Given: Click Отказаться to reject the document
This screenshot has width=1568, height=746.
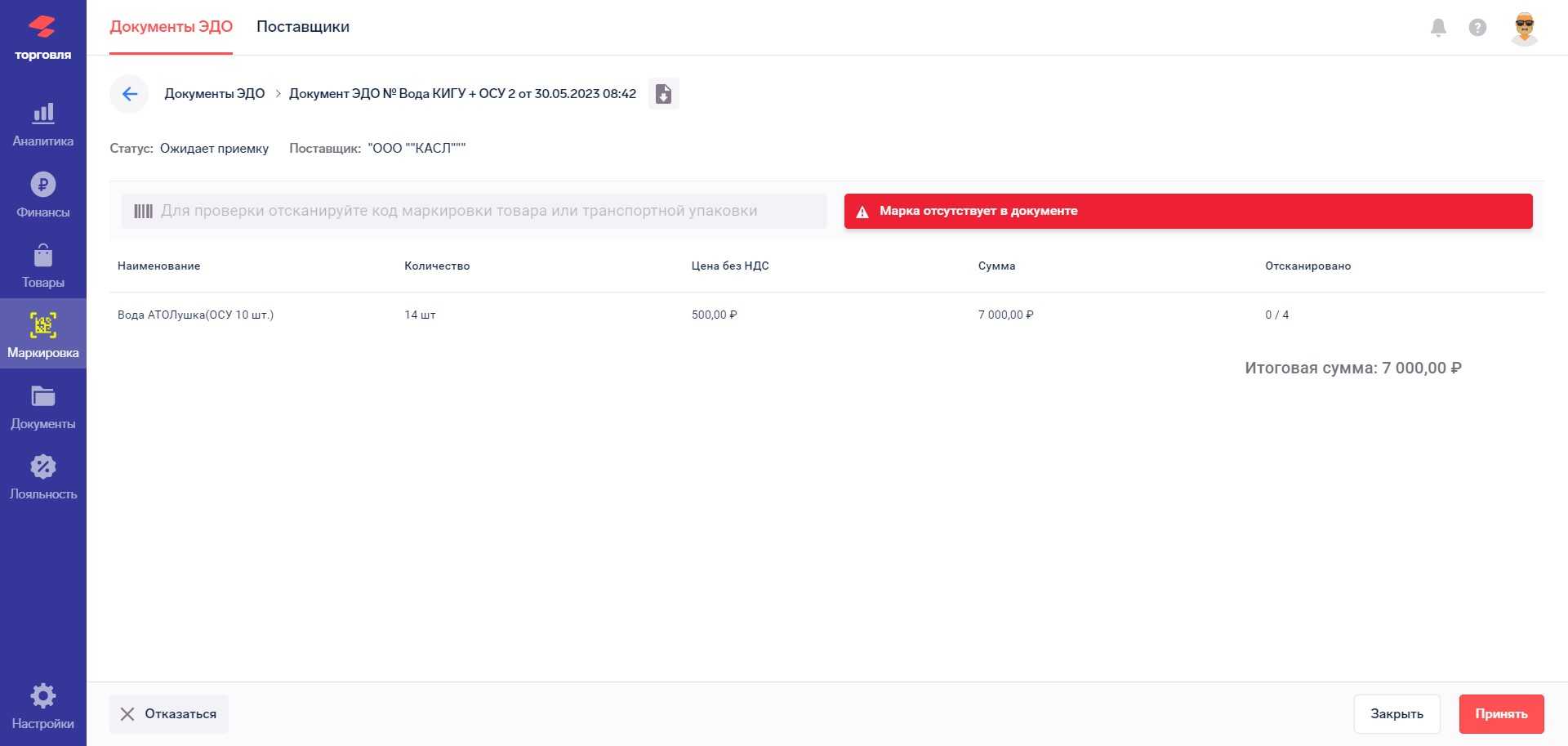Looking at the screenshot, I should click(x=169, y=714).
